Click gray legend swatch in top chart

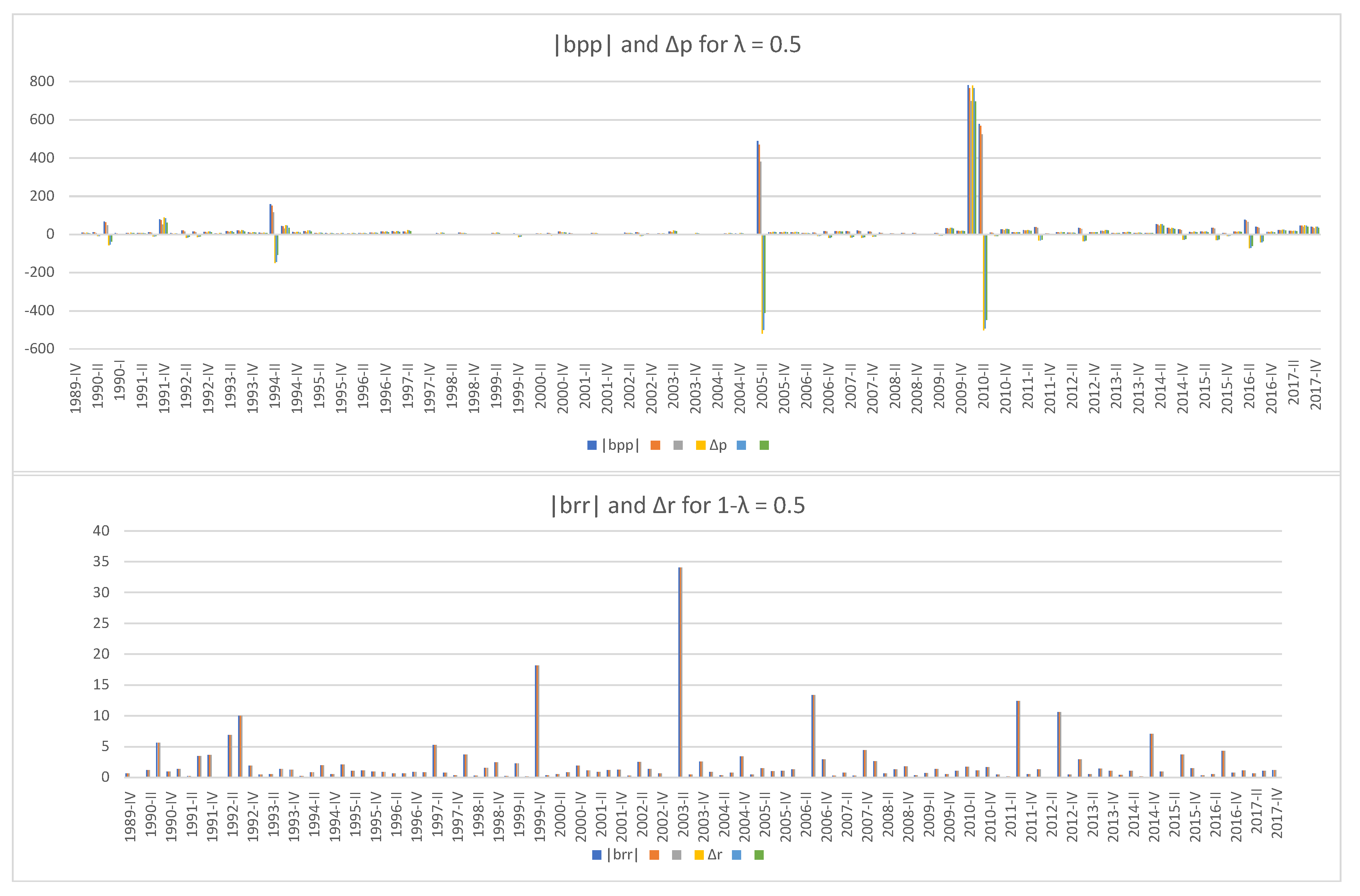point(678,446)
